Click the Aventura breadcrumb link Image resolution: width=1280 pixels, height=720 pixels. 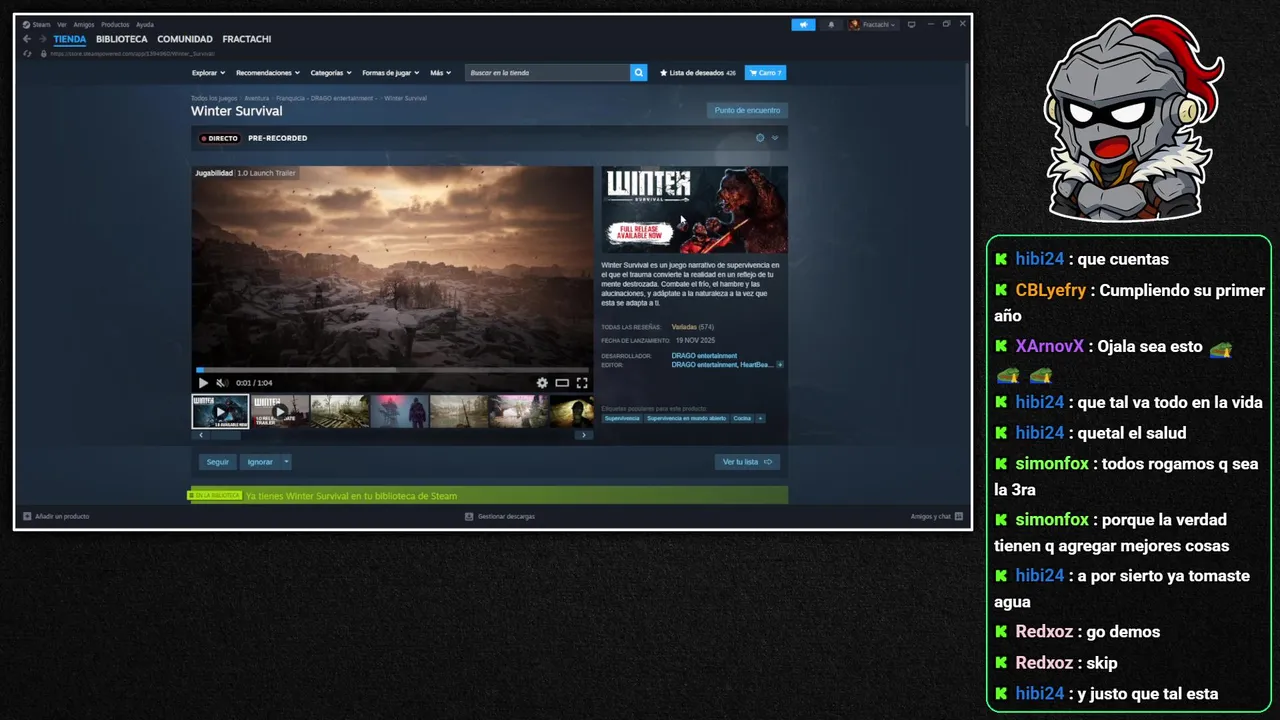tap(257, 98)
